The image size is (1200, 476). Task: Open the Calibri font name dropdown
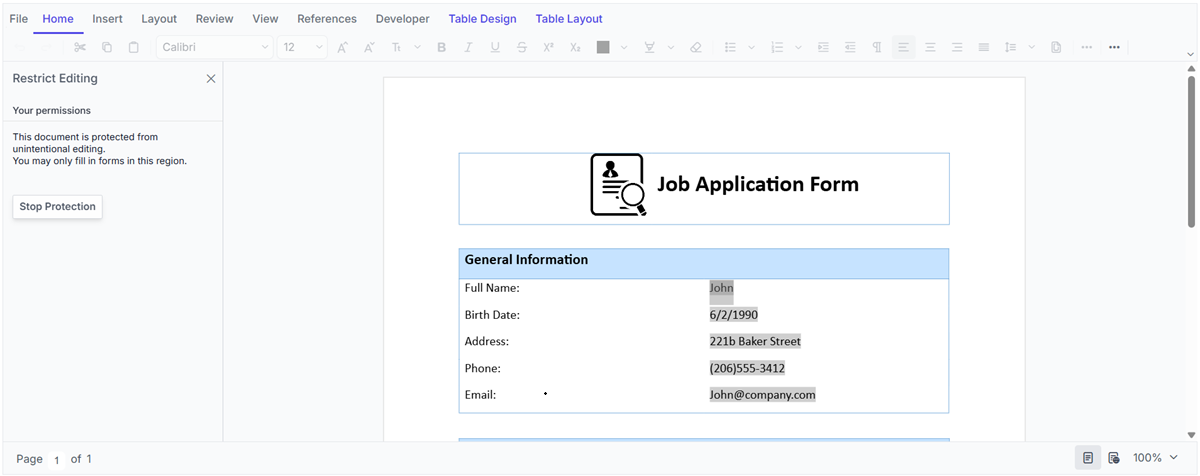(215, 47)
